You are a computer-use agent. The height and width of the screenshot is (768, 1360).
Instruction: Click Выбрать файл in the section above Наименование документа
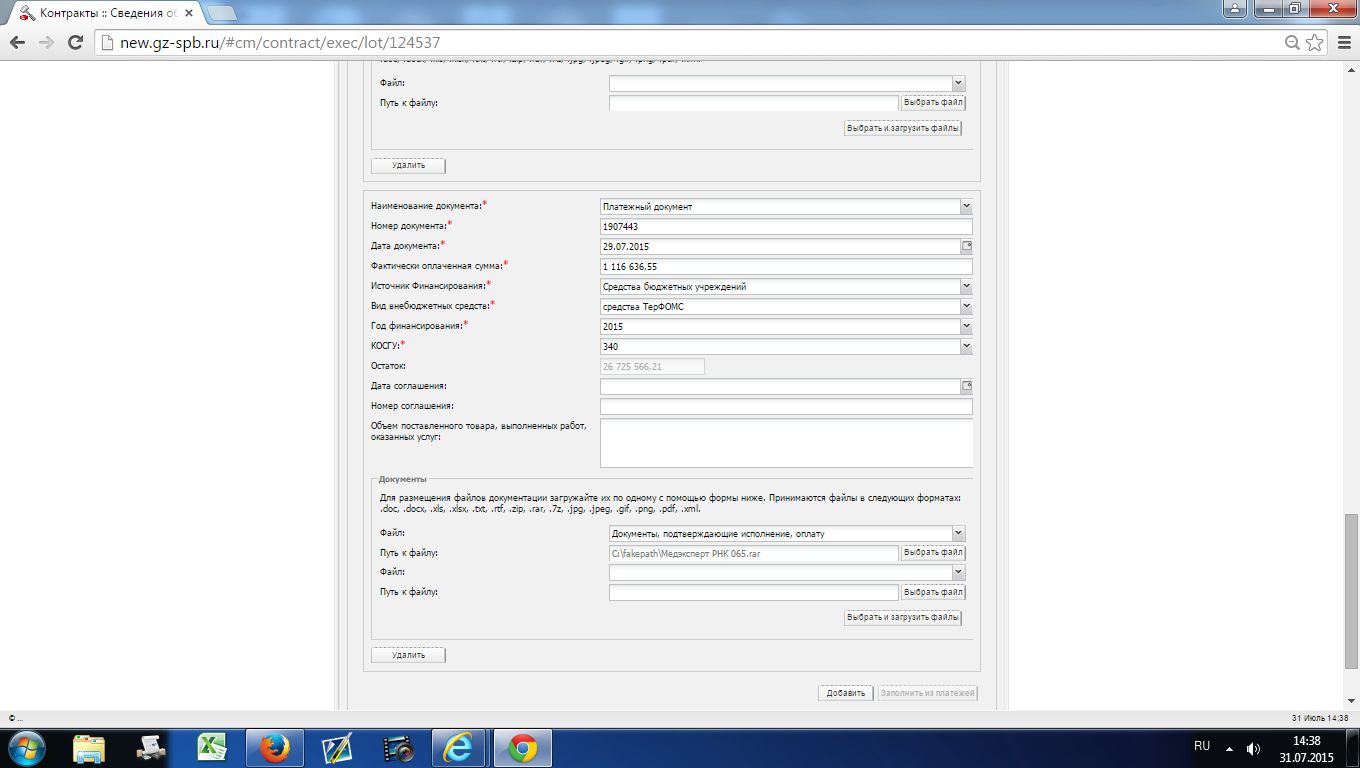click(x=933, y=103)
